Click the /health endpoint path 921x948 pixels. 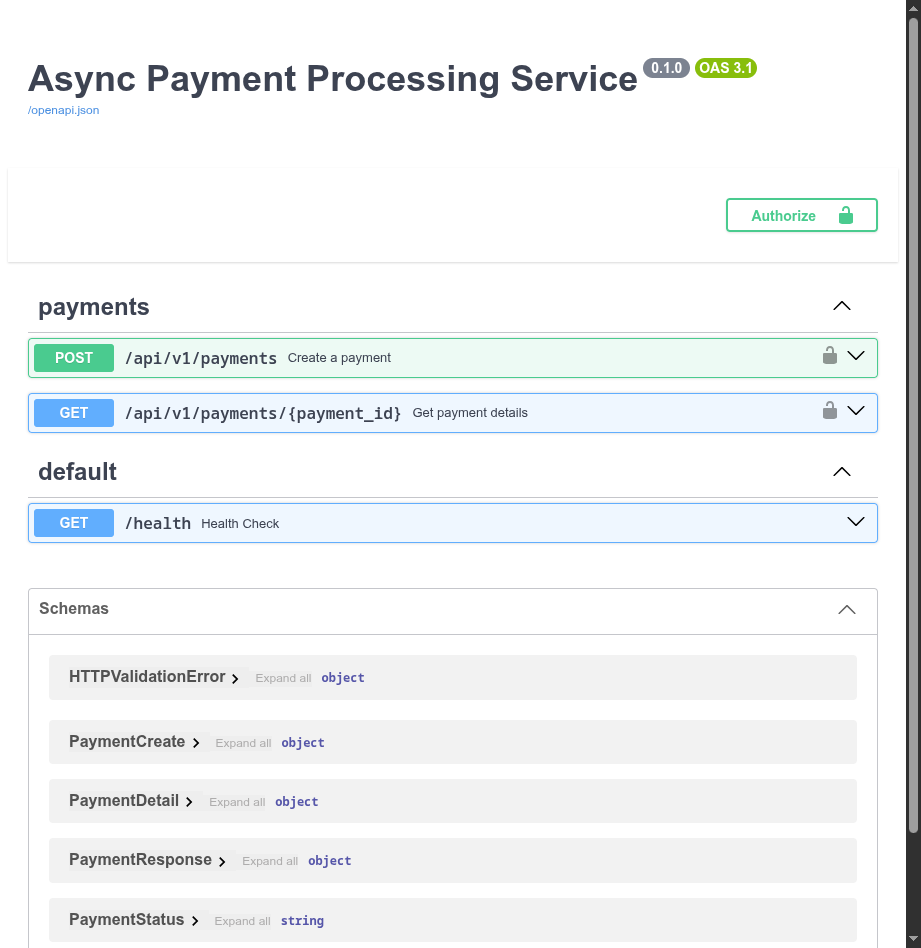coord(158,524)
